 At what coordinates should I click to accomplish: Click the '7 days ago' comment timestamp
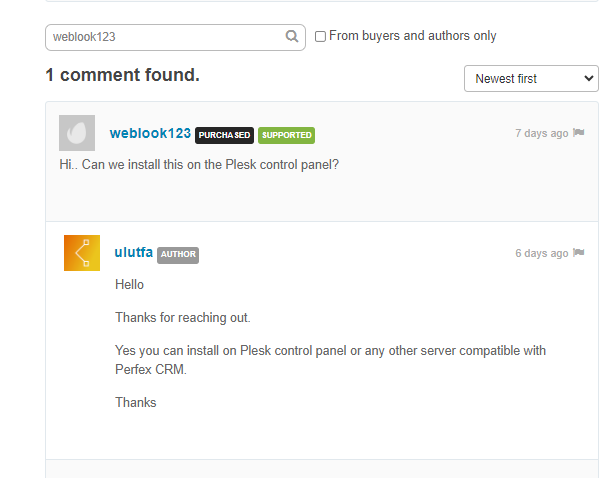(542, 133)
